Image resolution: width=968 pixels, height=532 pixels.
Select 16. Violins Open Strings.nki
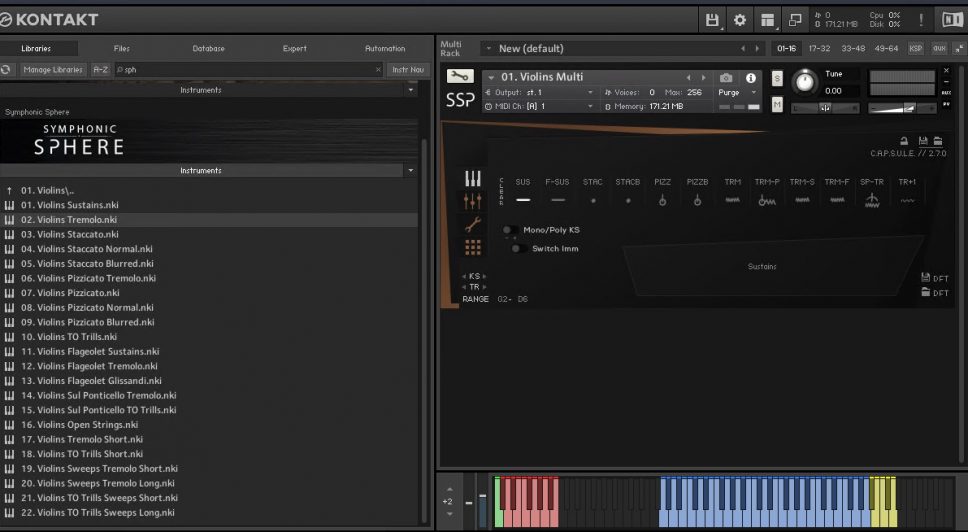tap(210, 425)
